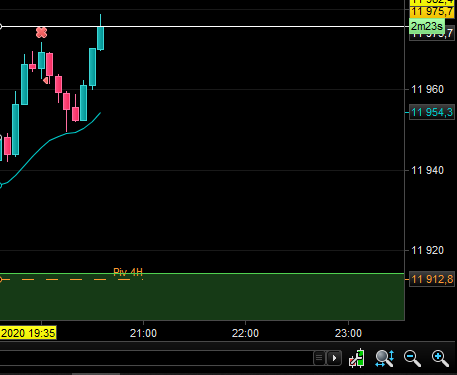This screenshot has width=457, height=375.
Task: Click the yellow 11 975,7 price label
Action: coord(432,11)
